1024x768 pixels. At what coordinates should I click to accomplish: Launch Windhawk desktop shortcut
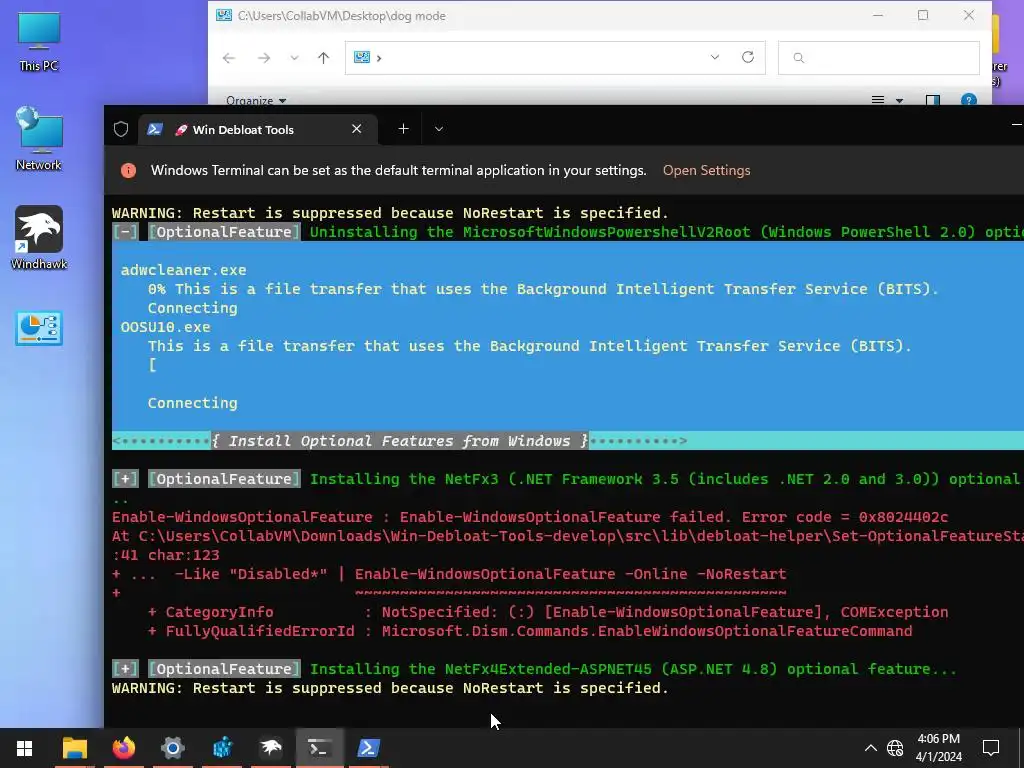pos(39,238)
